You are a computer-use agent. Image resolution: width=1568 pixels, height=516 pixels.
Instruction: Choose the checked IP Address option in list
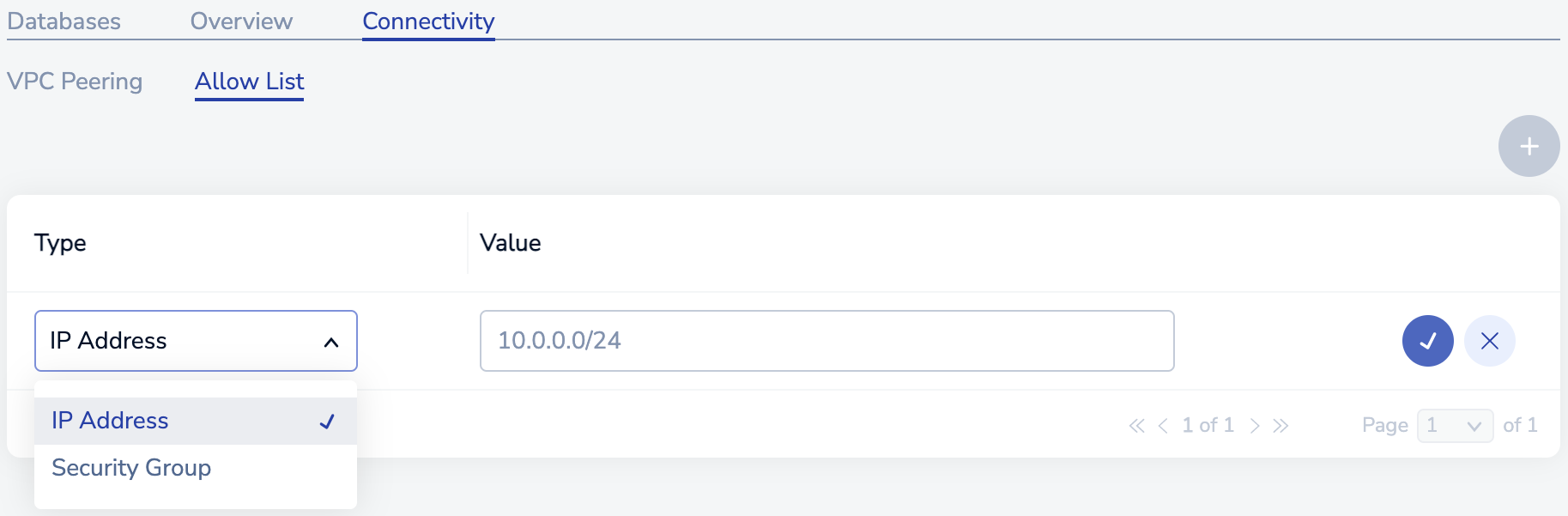tap(110, 421)
